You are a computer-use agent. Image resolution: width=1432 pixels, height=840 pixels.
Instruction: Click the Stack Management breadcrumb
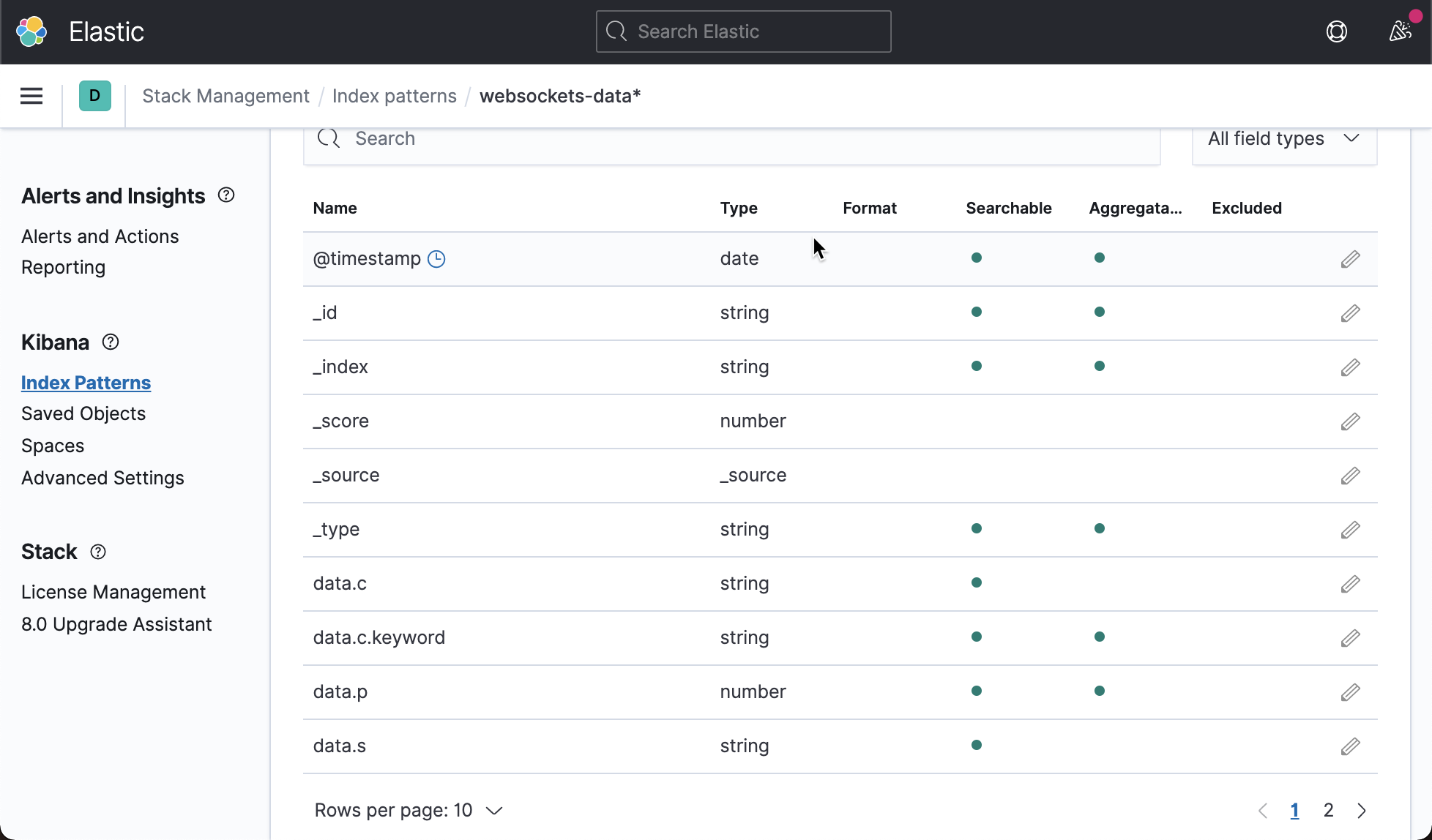(225, 96)
